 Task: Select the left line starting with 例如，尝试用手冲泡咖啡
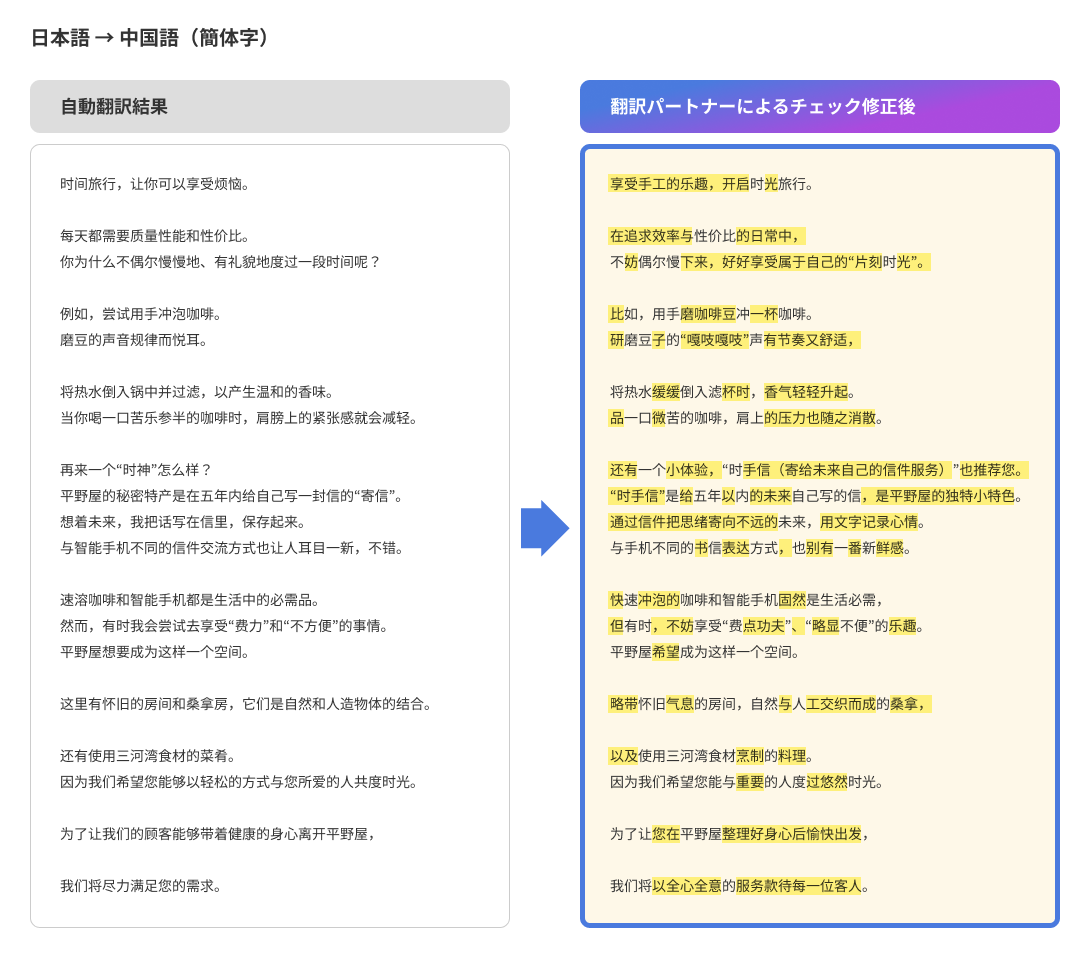pos(141,314)
